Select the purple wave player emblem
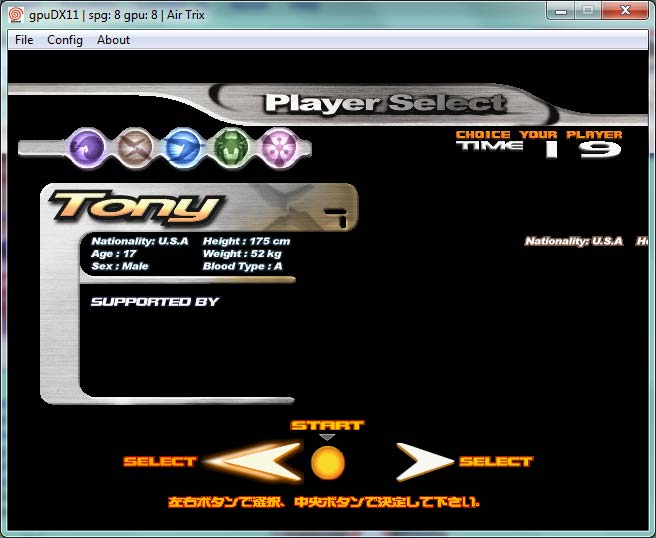 pyautogui.click(x=87, y=148)
